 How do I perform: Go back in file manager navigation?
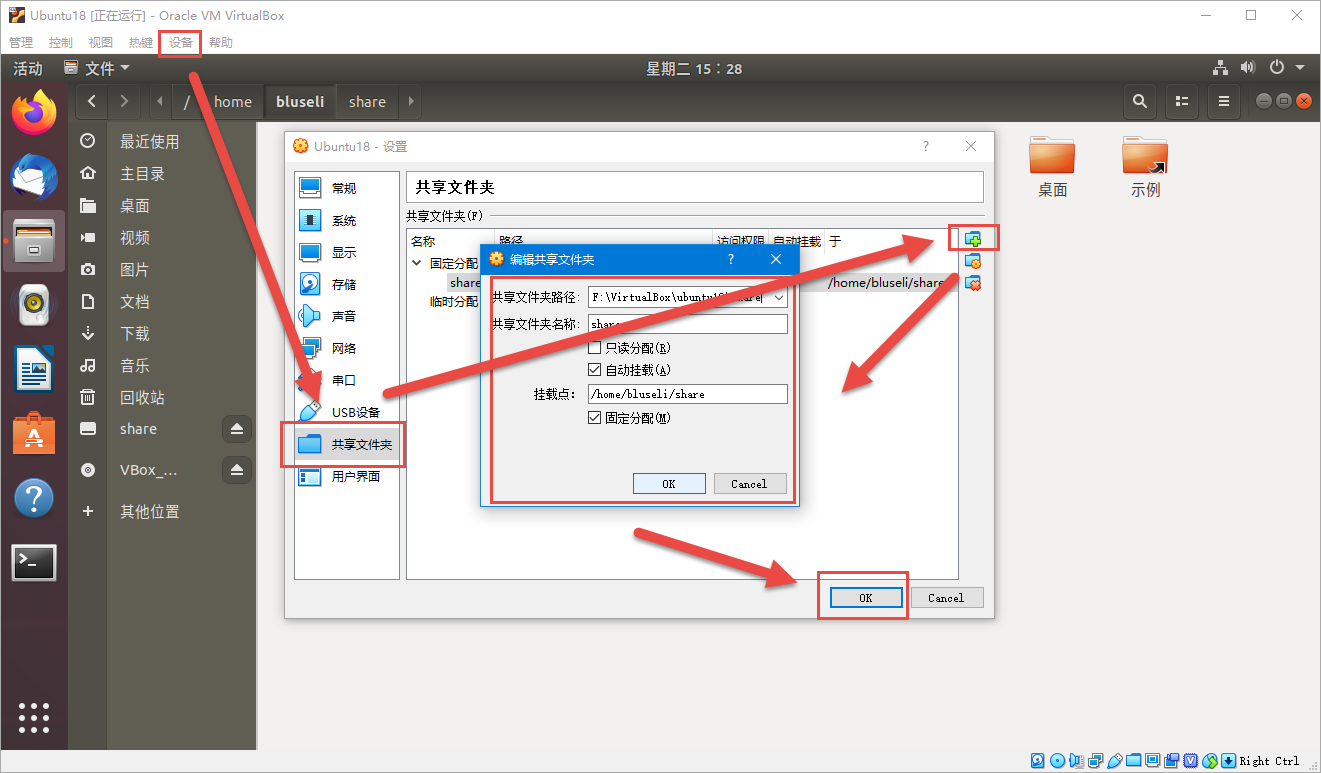click(92, 101)
